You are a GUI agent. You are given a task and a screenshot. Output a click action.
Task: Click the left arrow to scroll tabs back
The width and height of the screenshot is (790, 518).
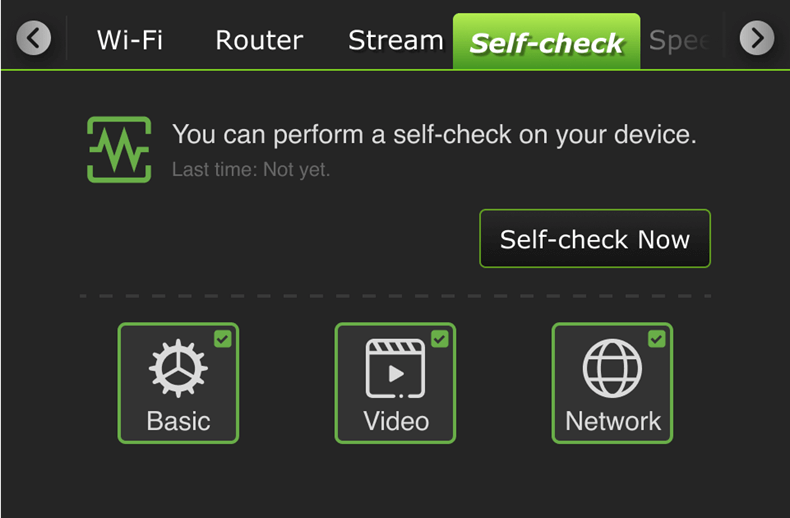click(33, 38)
